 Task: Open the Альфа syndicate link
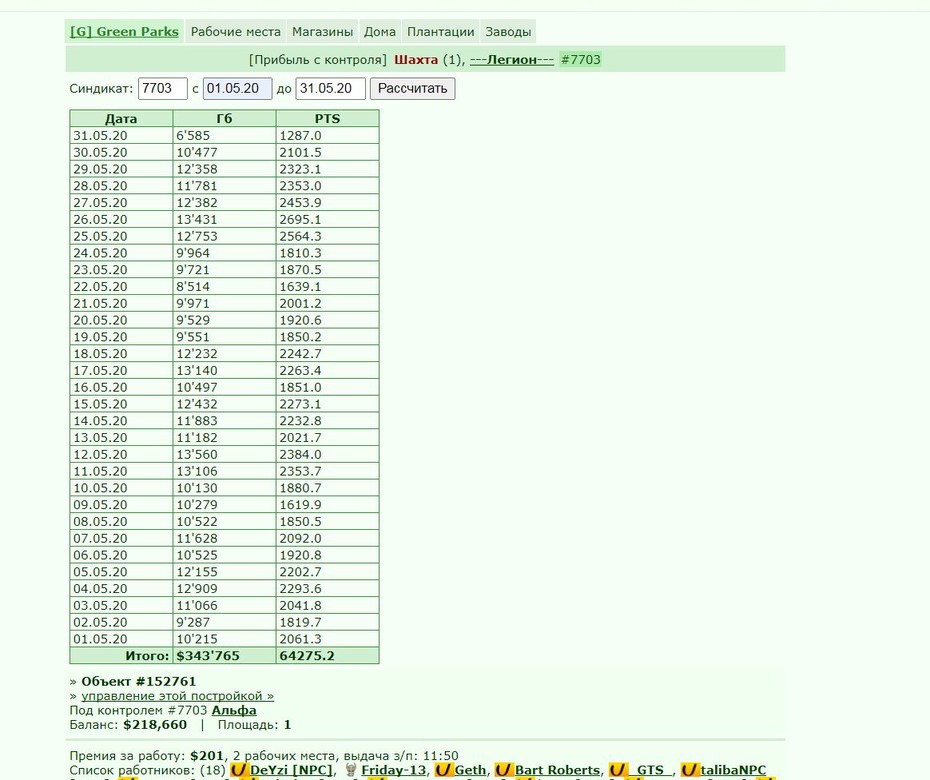click(x=234, y=710)
